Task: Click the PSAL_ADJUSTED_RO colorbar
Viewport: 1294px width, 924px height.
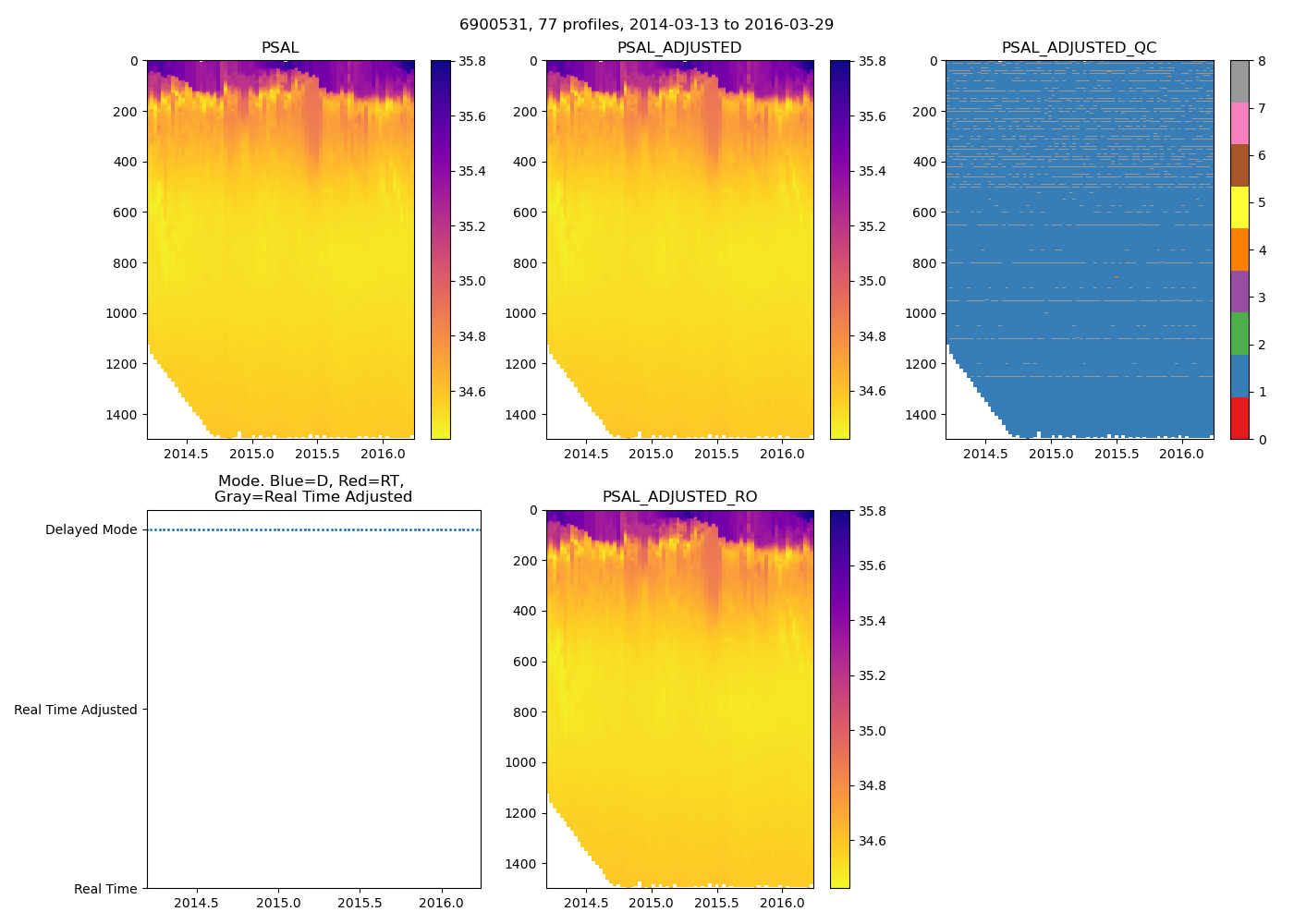Action: pyautogui.click(x=840, y=699)
